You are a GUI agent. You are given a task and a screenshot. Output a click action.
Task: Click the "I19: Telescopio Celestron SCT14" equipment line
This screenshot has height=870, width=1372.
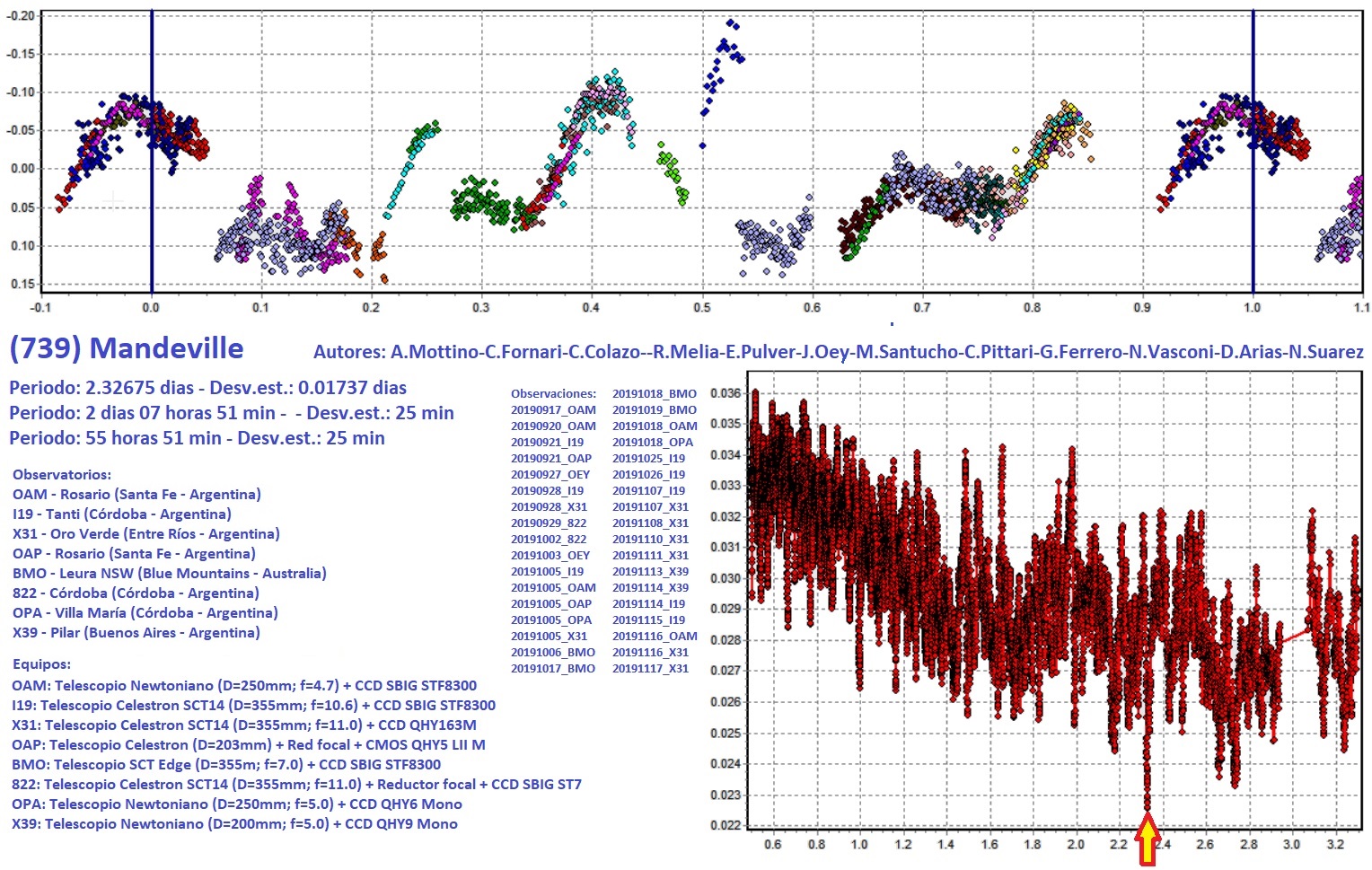click(x=253, y=705)
